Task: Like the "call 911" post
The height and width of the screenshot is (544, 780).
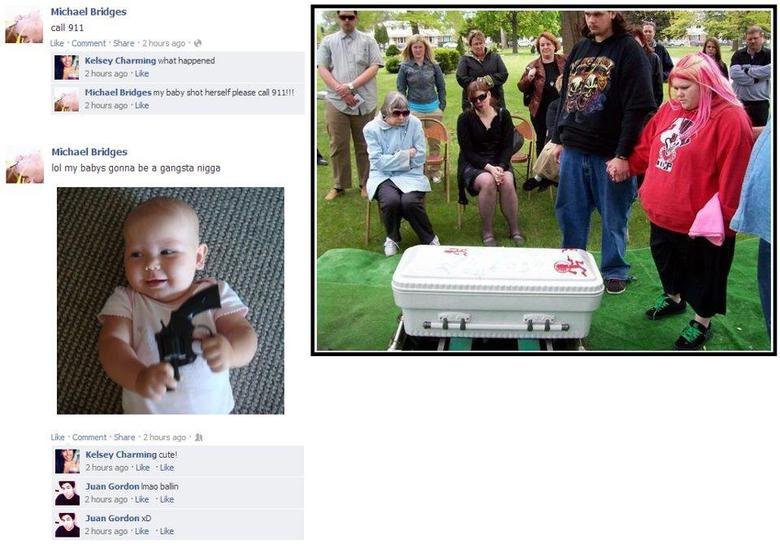Action: (57, 43)
